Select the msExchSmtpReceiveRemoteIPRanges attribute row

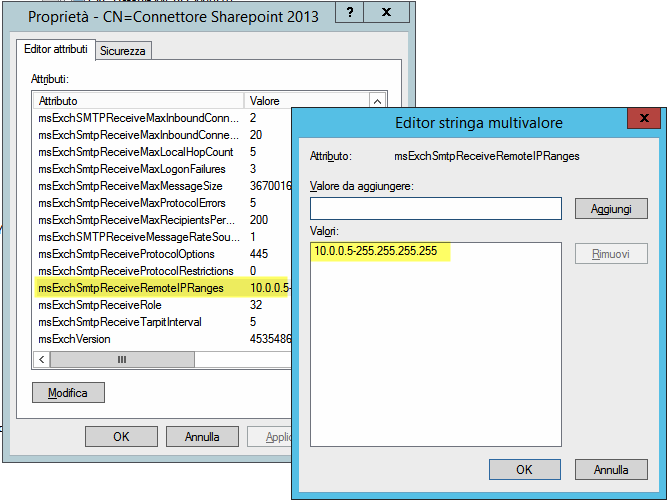(162, 288)
